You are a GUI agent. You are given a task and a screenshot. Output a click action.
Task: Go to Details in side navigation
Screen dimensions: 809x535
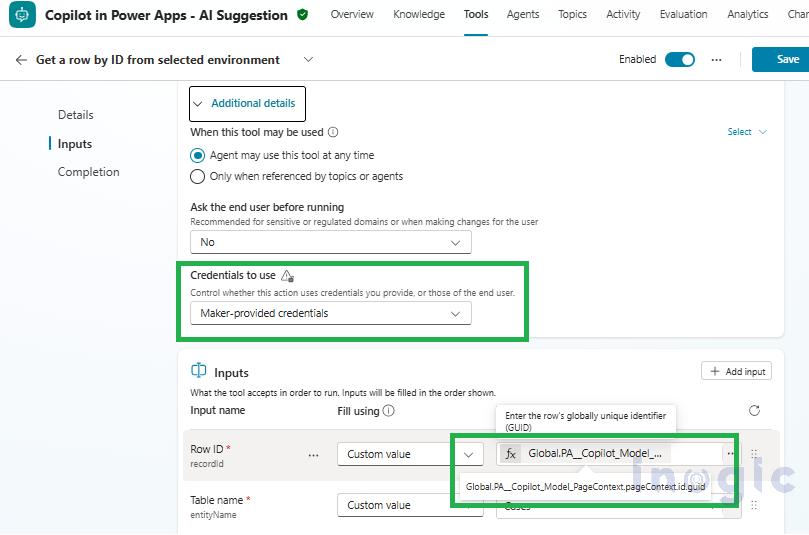75,115
